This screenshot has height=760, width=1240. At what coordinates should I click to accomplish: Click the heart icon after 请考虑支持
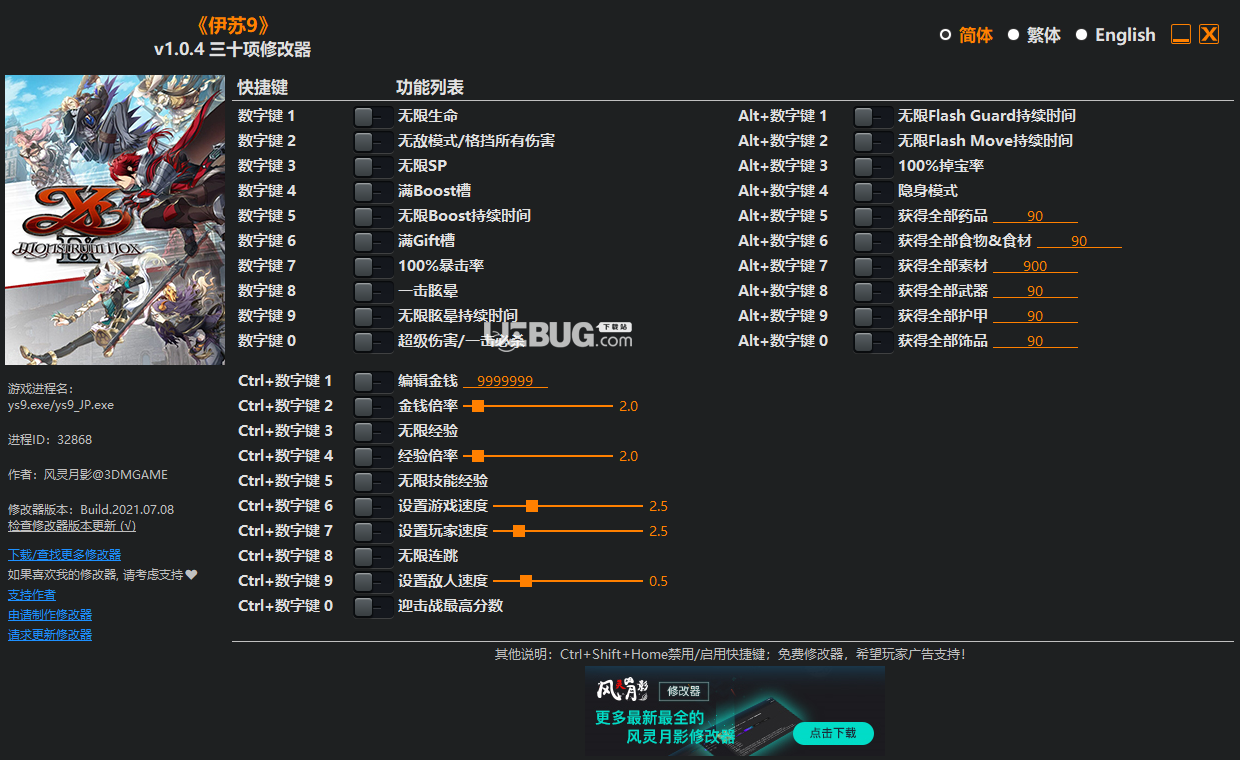(x=192, y=575)
